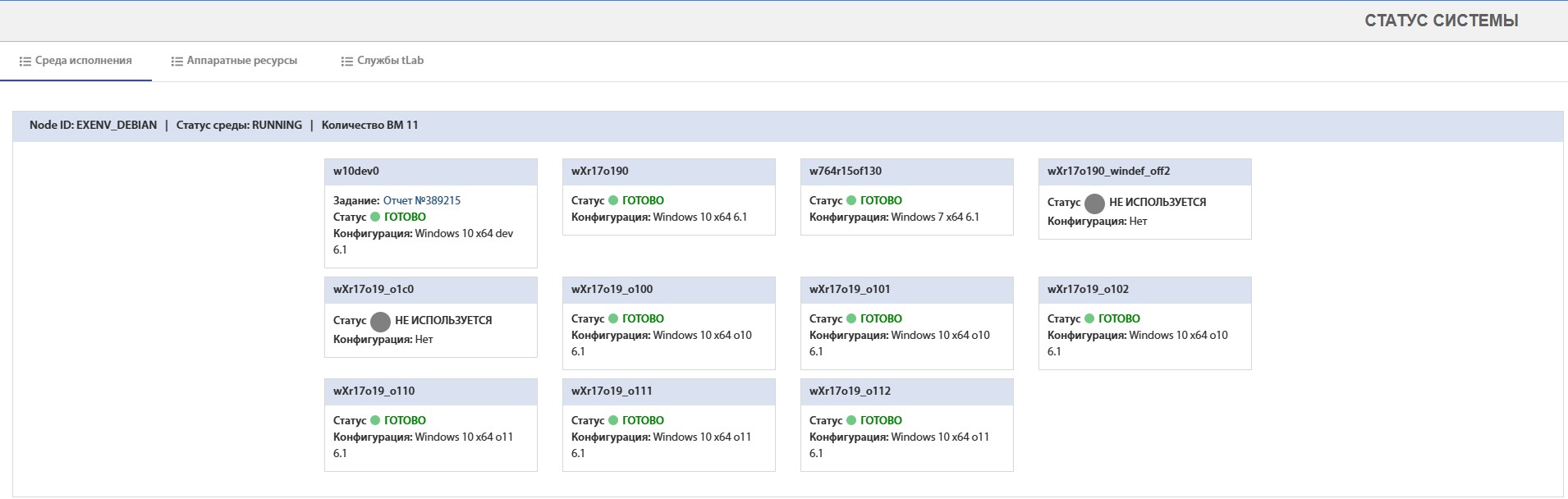
Task: Click gray status circle in wXr17o19_o1c0 card
Action: click(x=380, y=322)
